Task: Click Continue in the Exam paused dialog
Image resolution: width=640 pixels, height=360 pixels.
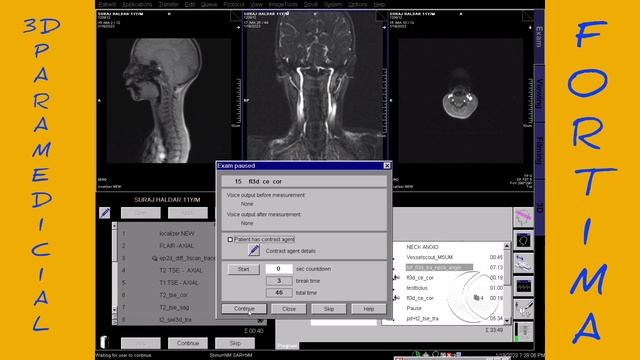Action: 244,309
